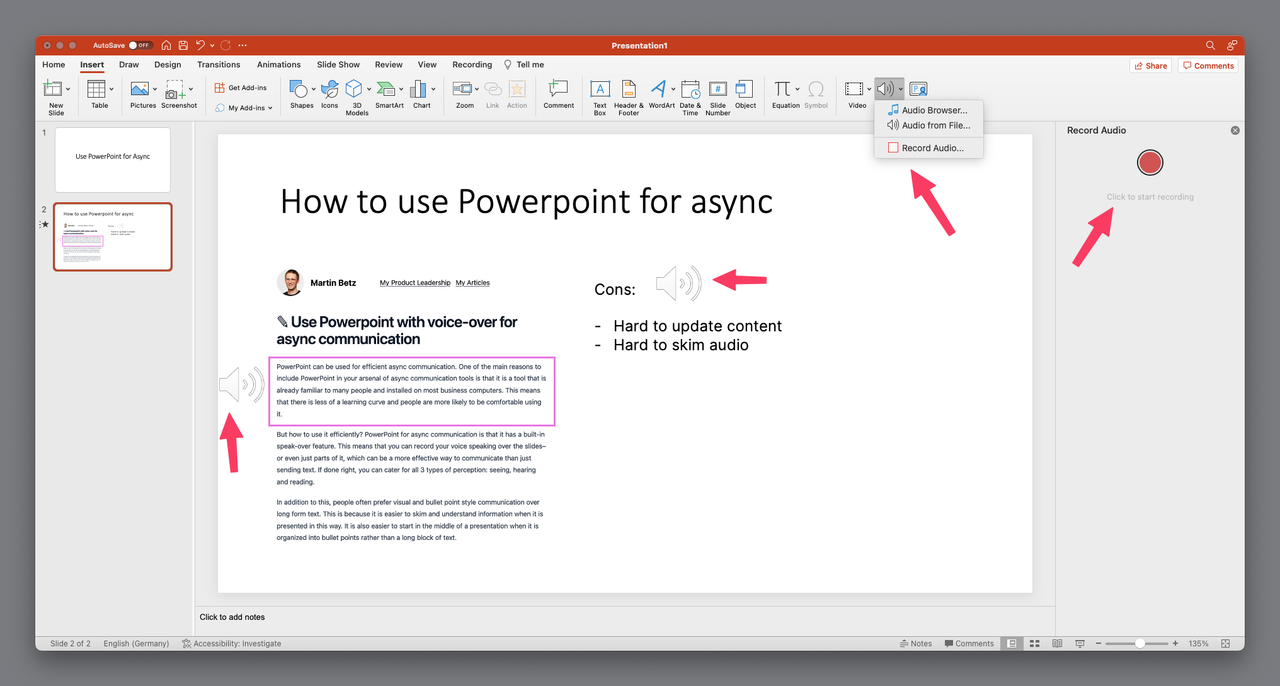Viewport: 1280px width, 686px height.
Task: Close the Record Audio pane
Action: (x=1234, y=130)
